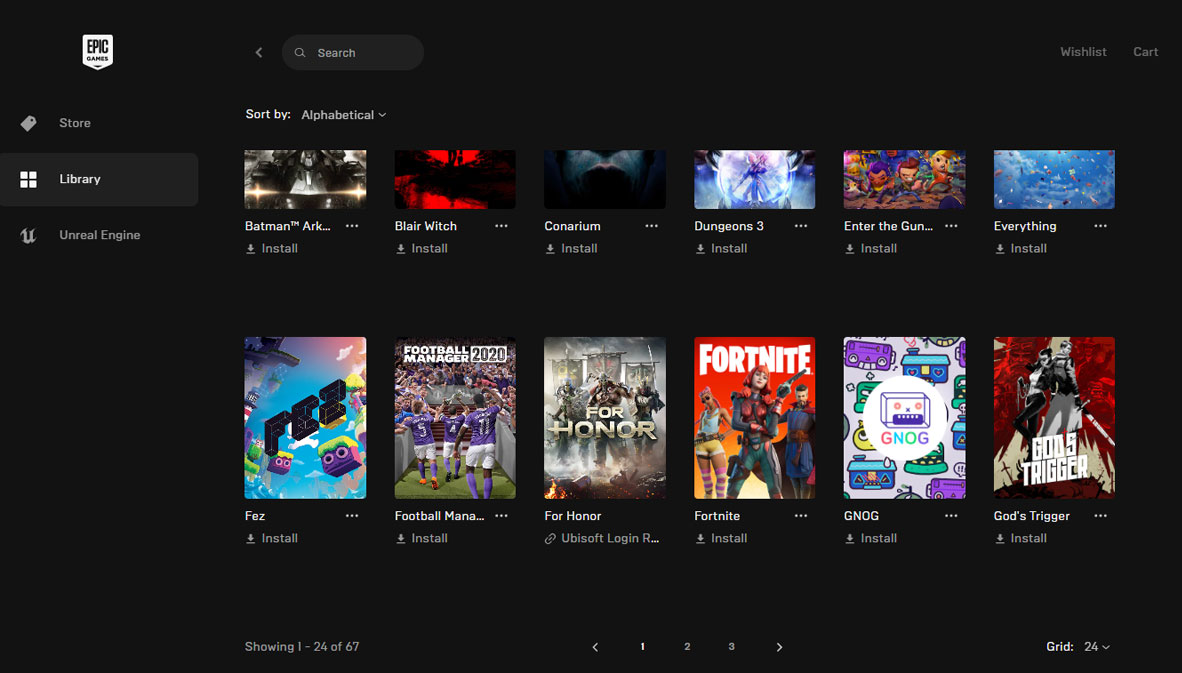Image resolution: width=1182 pixels, height=673 pixels.
Task: Select the Library grid icon
Action: (x=29, y=179)
